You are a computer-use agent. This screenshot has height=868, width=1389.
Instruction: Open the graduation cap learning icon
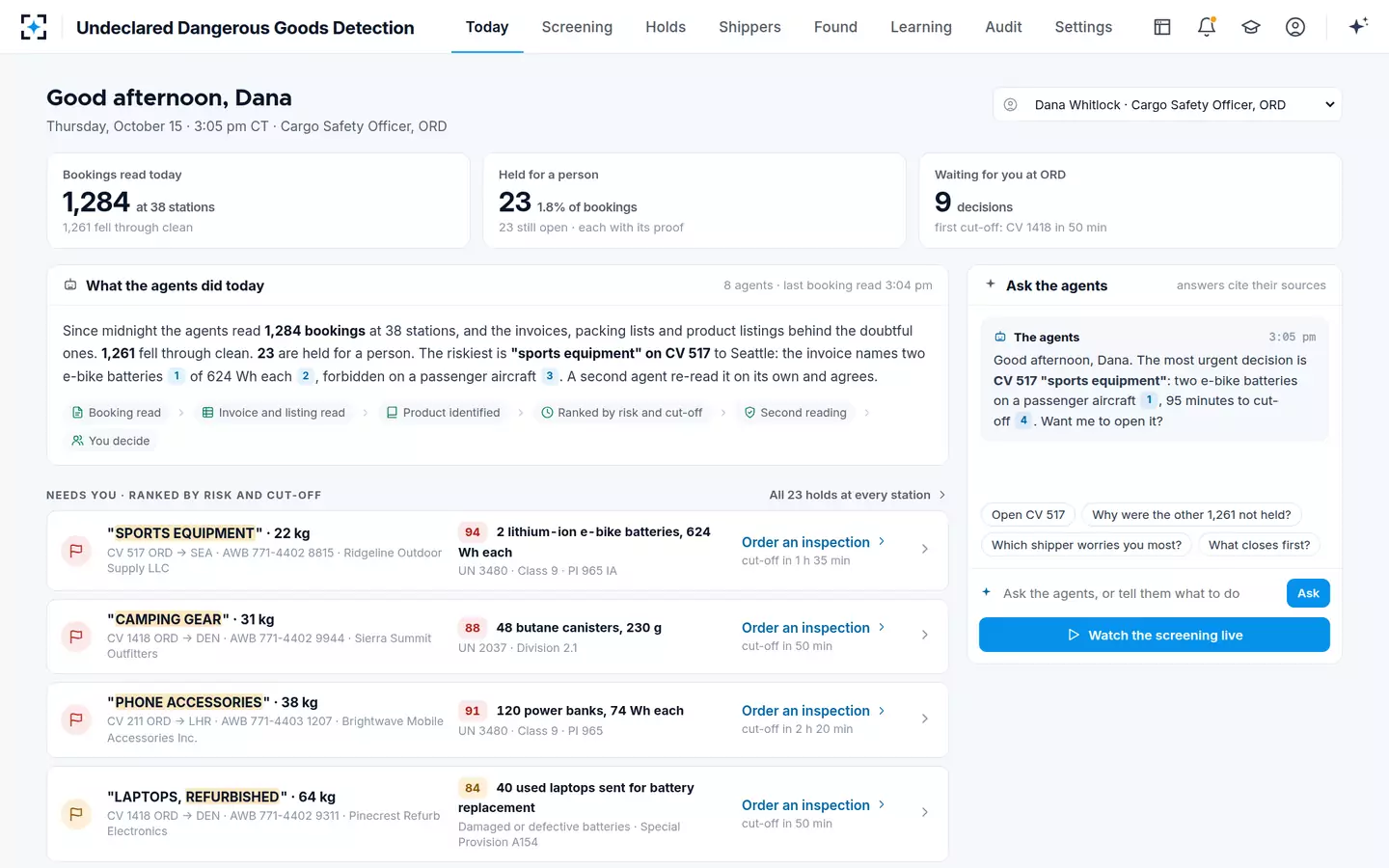pyautogui.click(x=1251, y=27)
